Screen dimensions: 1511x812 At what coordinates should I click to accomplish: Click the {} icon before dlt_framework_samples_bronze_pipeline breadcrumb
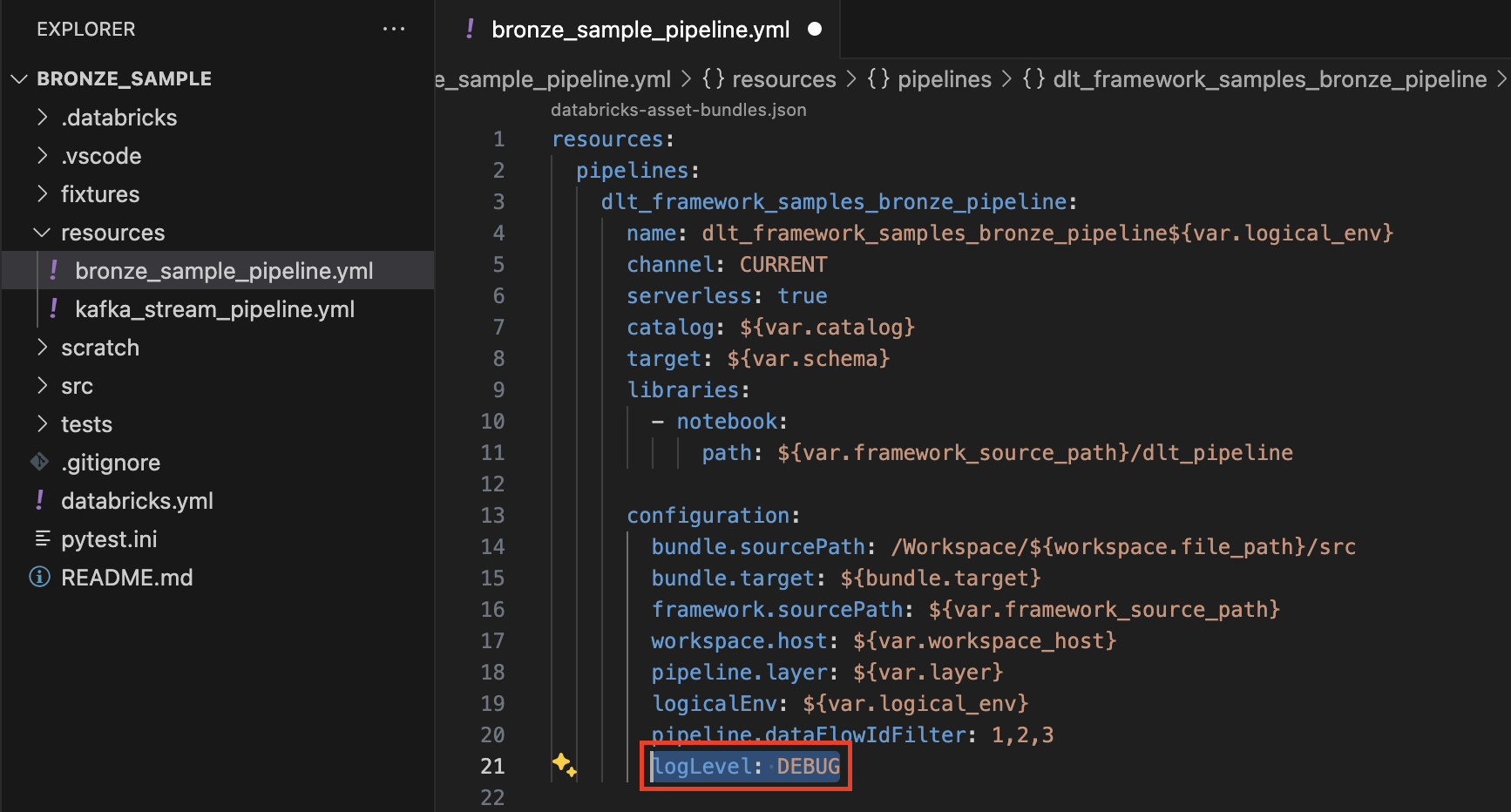click(1033, 78)
